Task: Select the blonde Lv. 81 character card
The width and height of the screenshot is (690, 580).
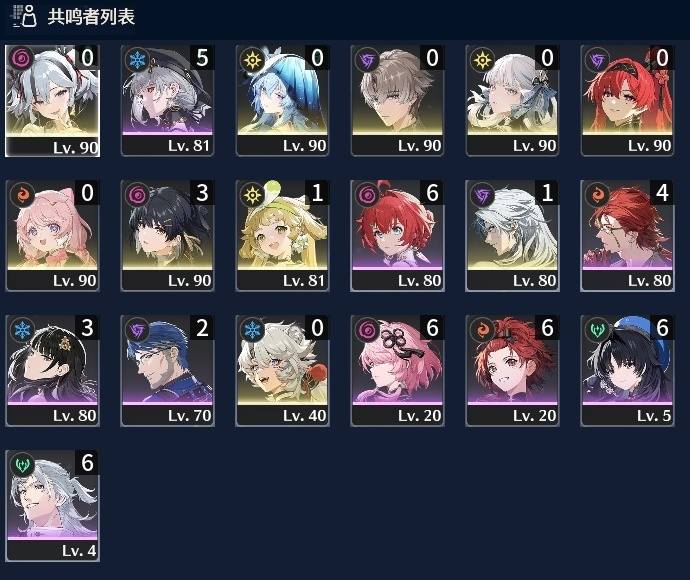Action: pyautogui.click(x=283, y=235)
